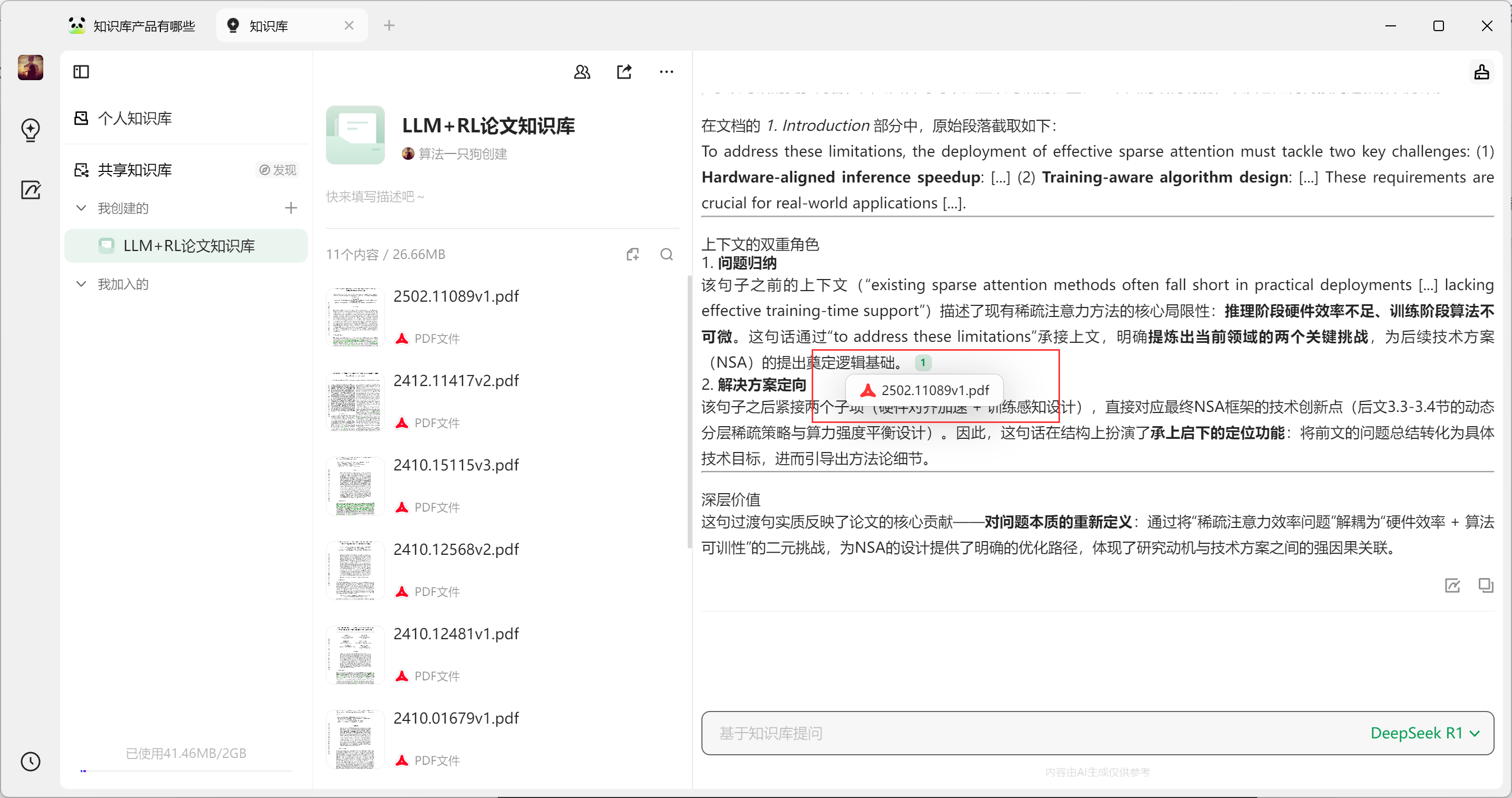The height and width of the screenshot is (798, 1512).
Task: Switch to the 知识库产品有哪些 tab
Action: [x=134, y=26]
